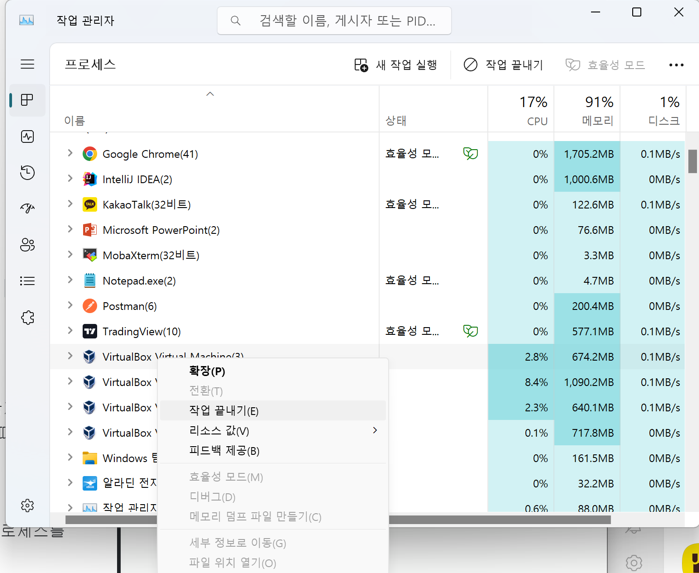Click the vertical scrollbar thumb

pos(692,161)
